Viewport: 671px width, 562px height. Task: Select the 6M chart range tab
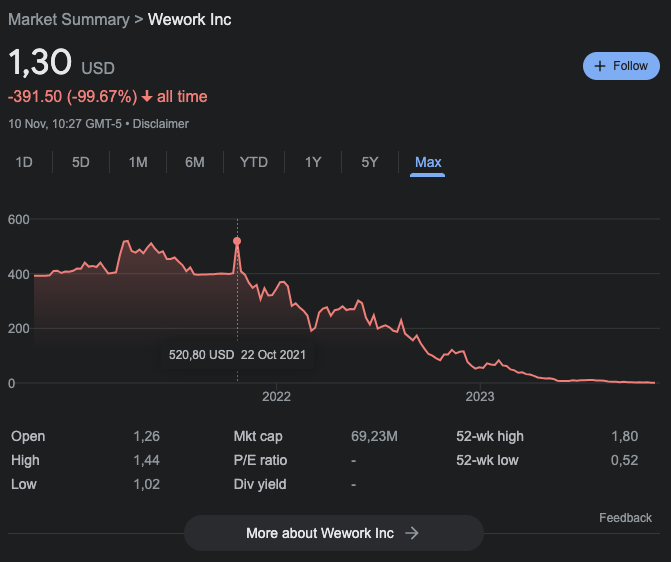[x=195, y=162]
